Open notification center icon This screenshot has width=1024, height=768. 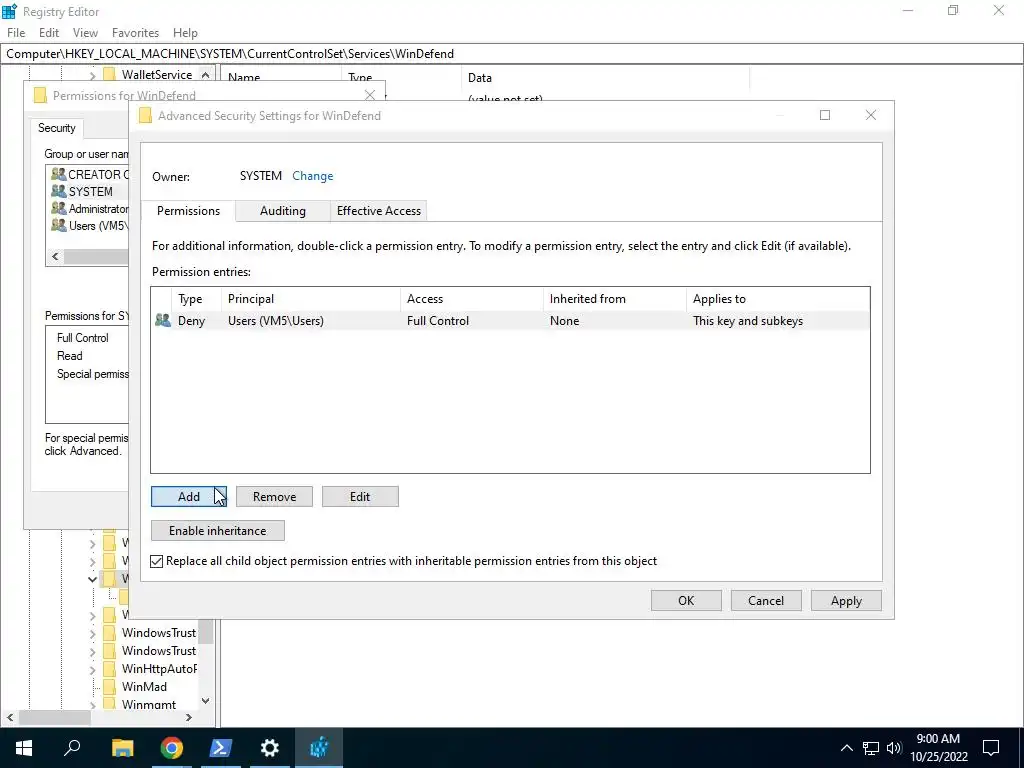click(x=991, y=748)
